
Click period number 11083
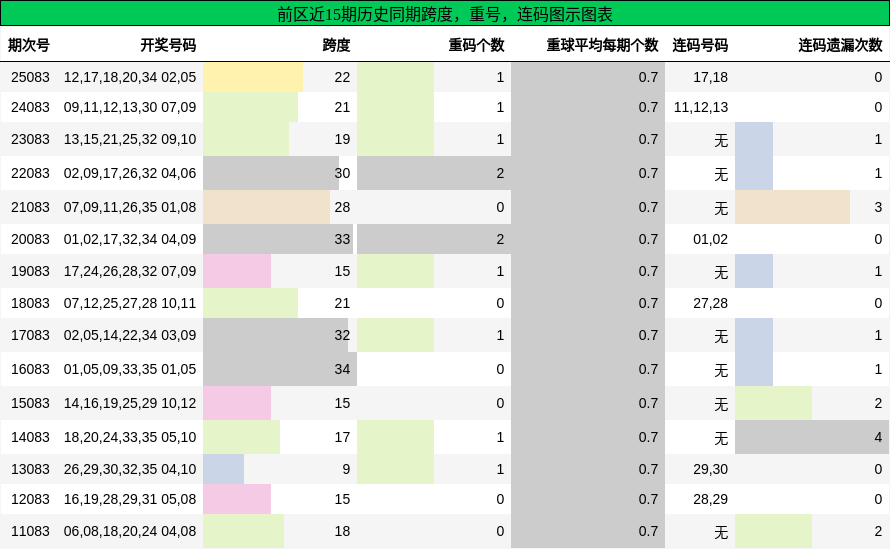pos(30,531)
